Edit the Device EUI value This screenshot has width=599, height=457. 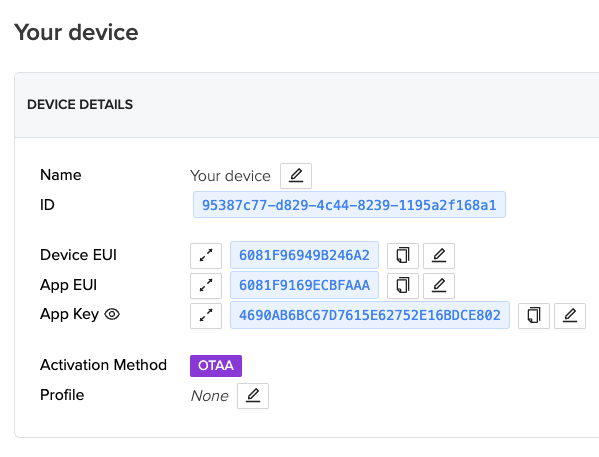439,256
